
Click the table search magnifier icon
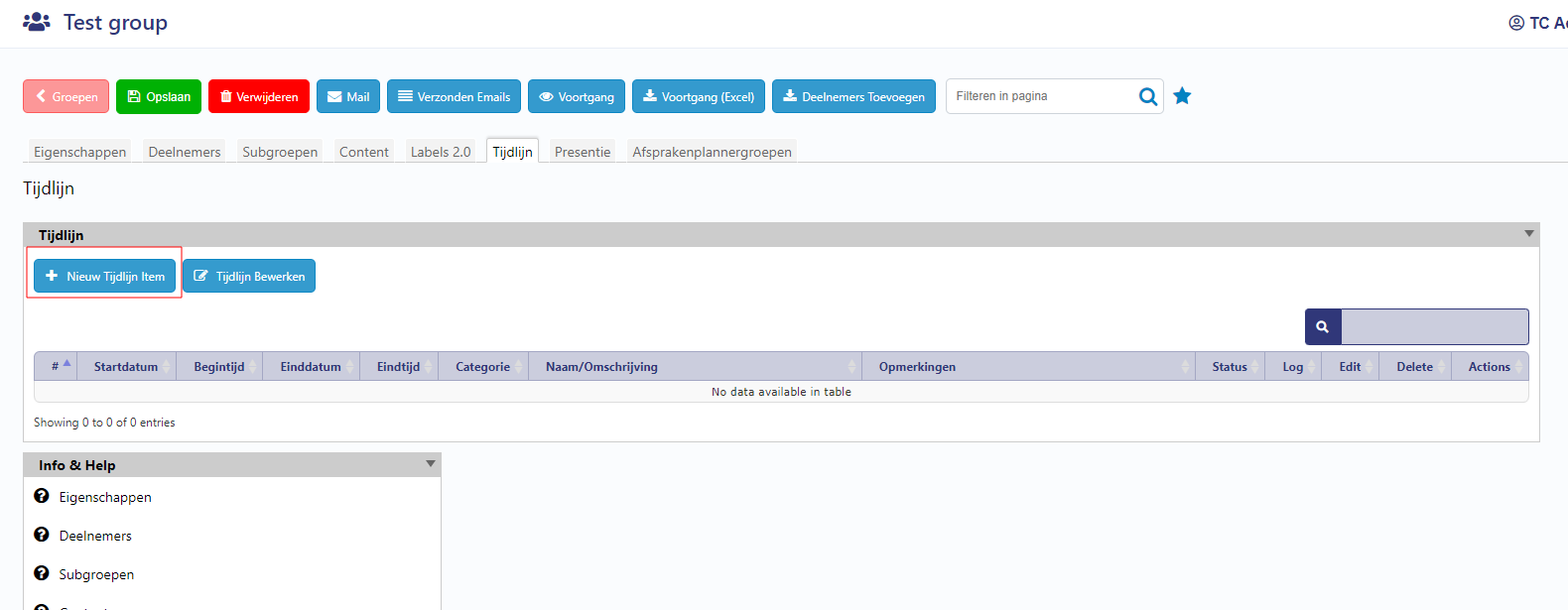coord(1322,326)
